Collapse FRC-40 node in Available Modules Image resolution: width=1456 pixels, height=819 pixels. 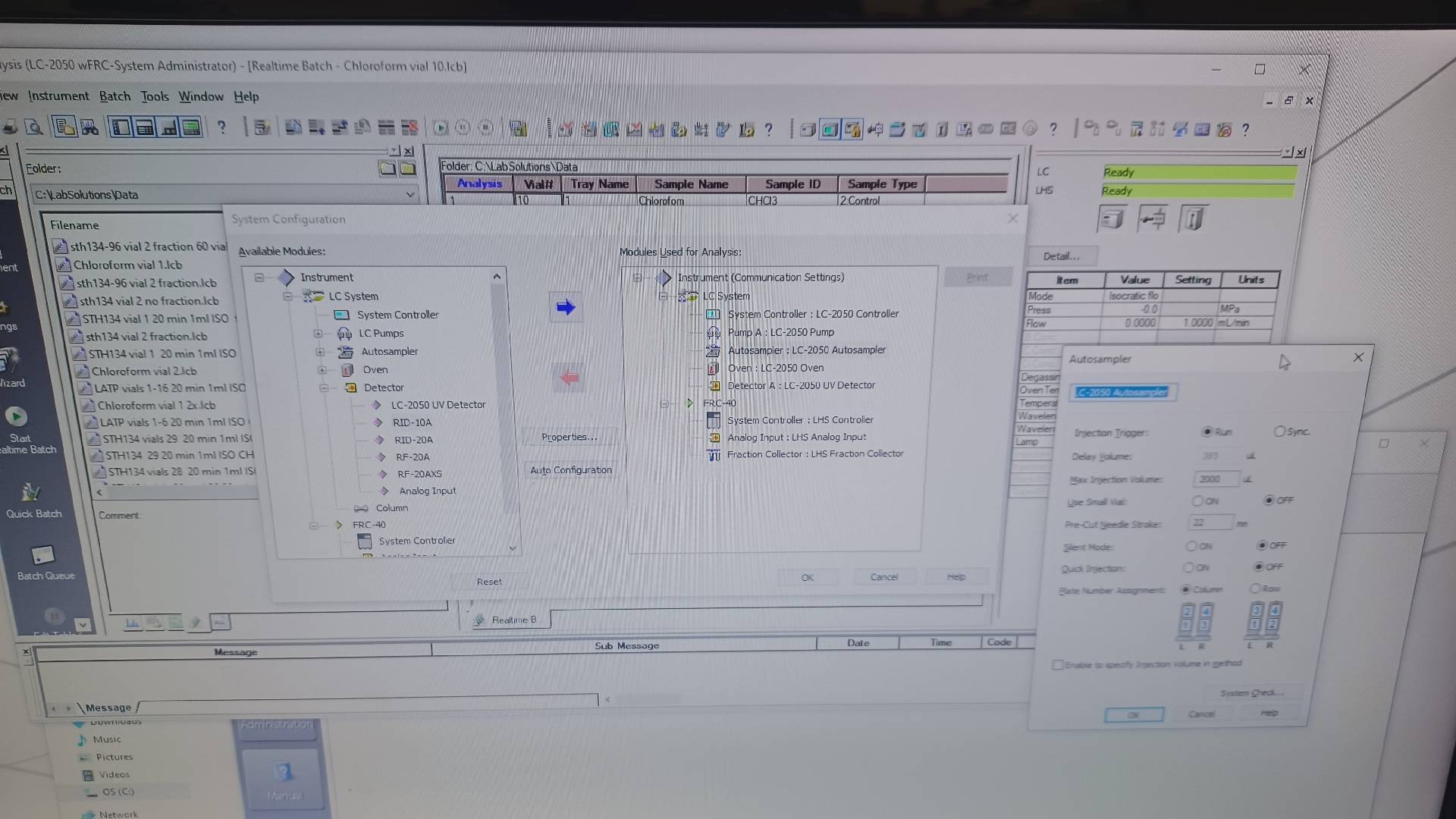(x=314, y=525)
